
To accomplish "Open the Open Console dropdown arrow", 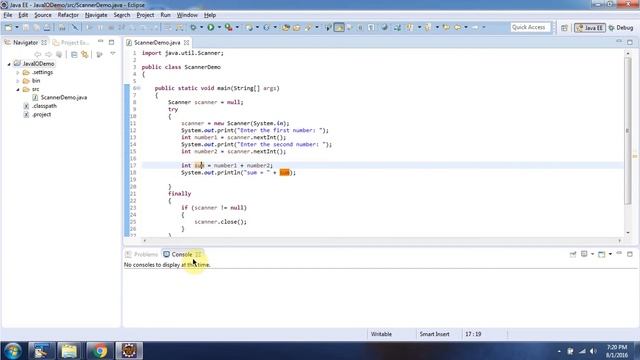I will click(610, 254).
